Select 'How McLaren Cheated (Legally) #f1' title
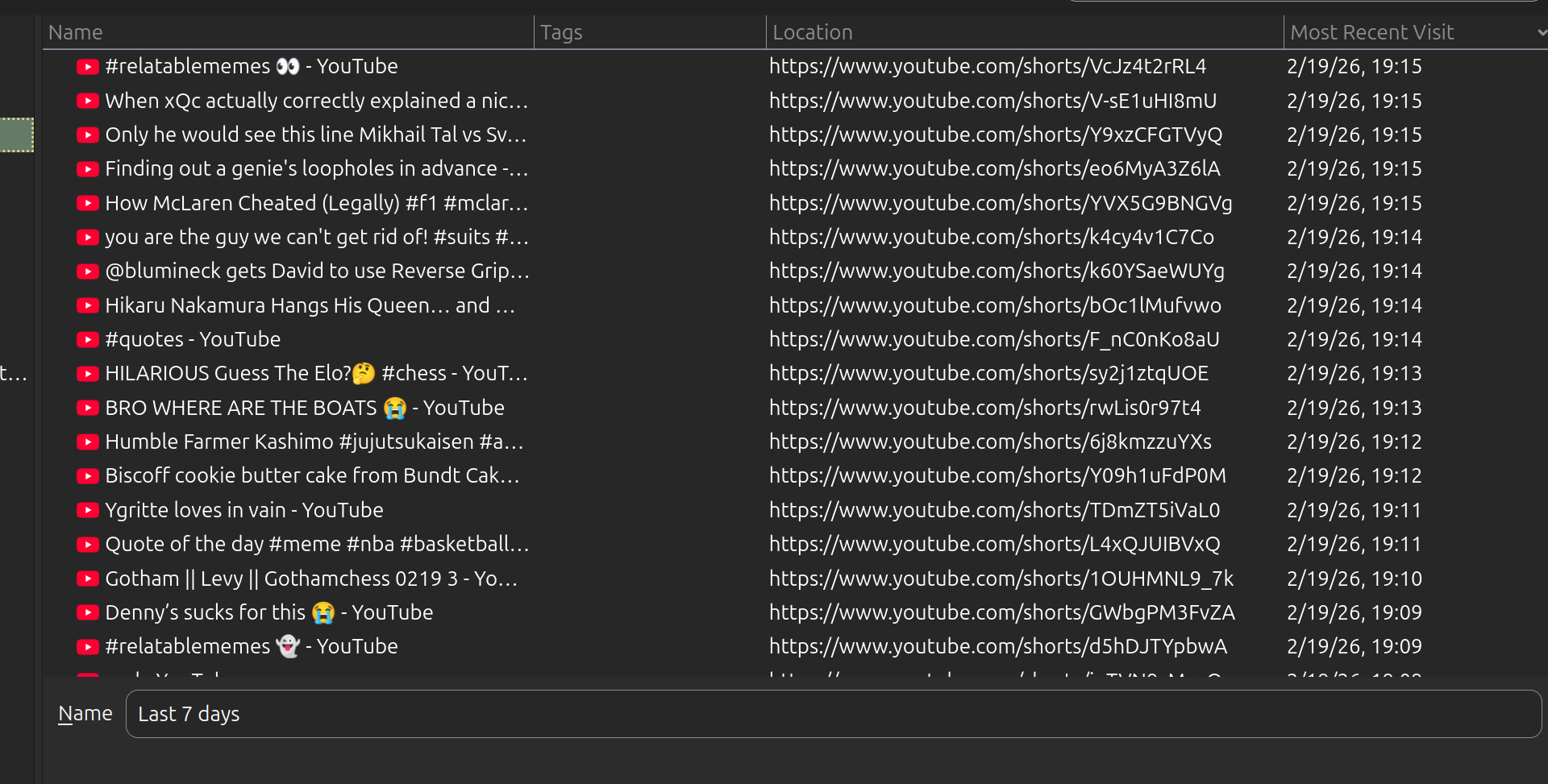1548x784 pixels. tap(317, 203)
